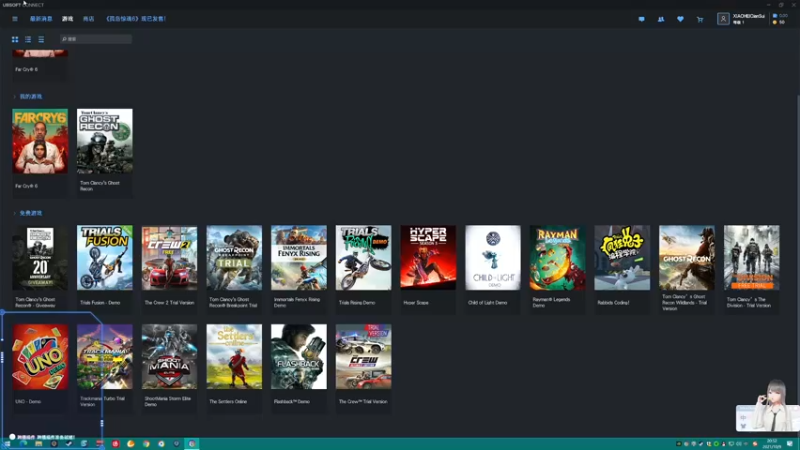Open the shopping cart
The width and height of the screenshot is (800, 450).
[x=700, y=19]
